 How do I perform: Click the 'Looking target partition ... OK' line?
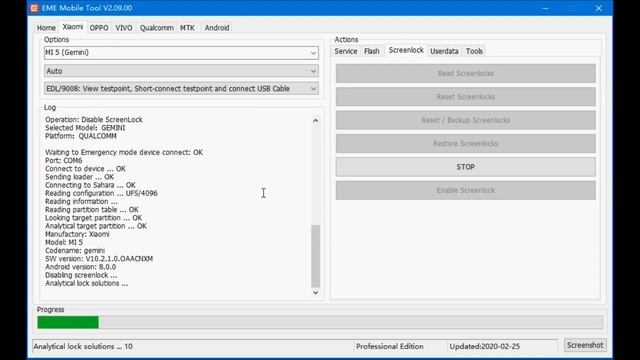tap(93, 218)
